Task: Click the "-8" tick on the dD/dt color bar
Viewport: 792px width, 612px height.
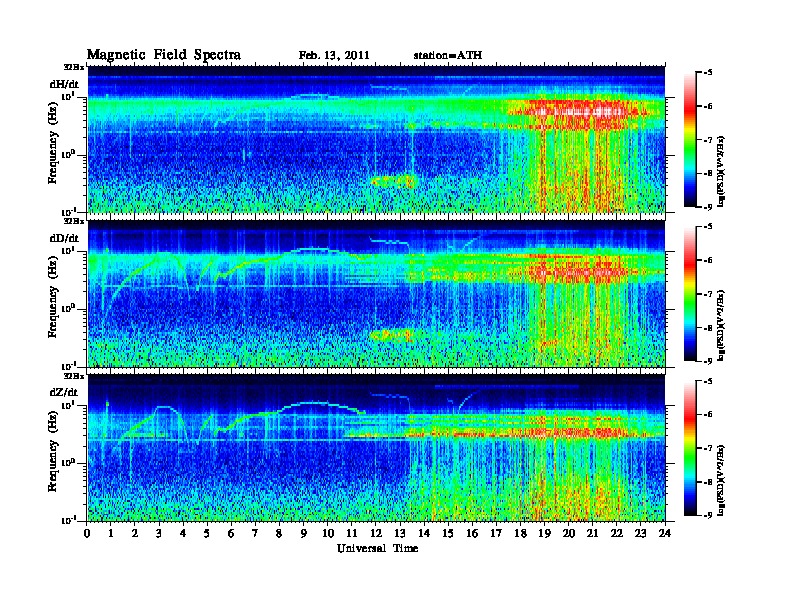Action: 708,327
